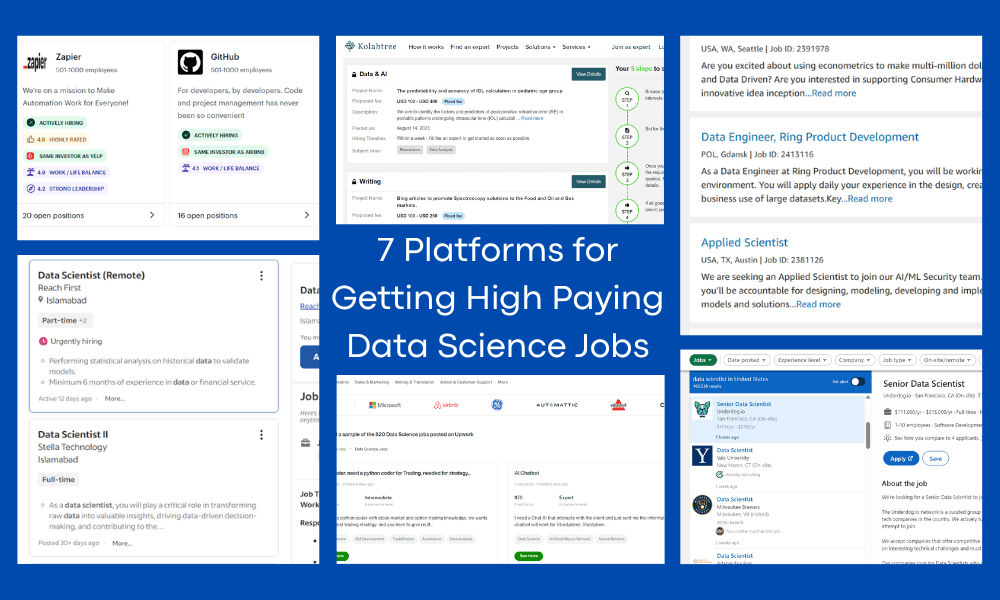Open View Details for the Data & AI project
The width and height of the screenshot is (1000, 600).
588,74
